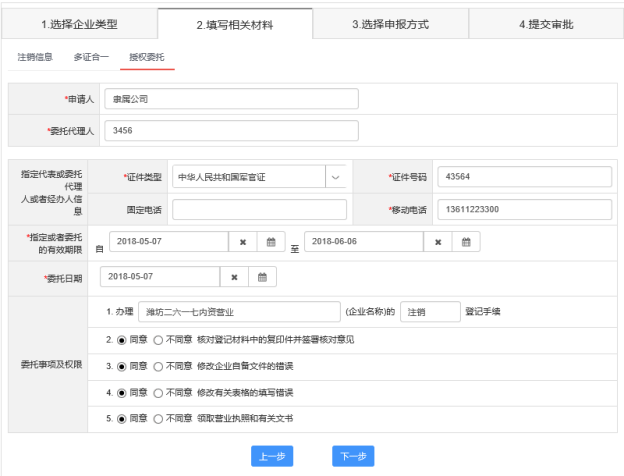Select 同意 for item 3 修改企业自备文件

click(122, 366)
